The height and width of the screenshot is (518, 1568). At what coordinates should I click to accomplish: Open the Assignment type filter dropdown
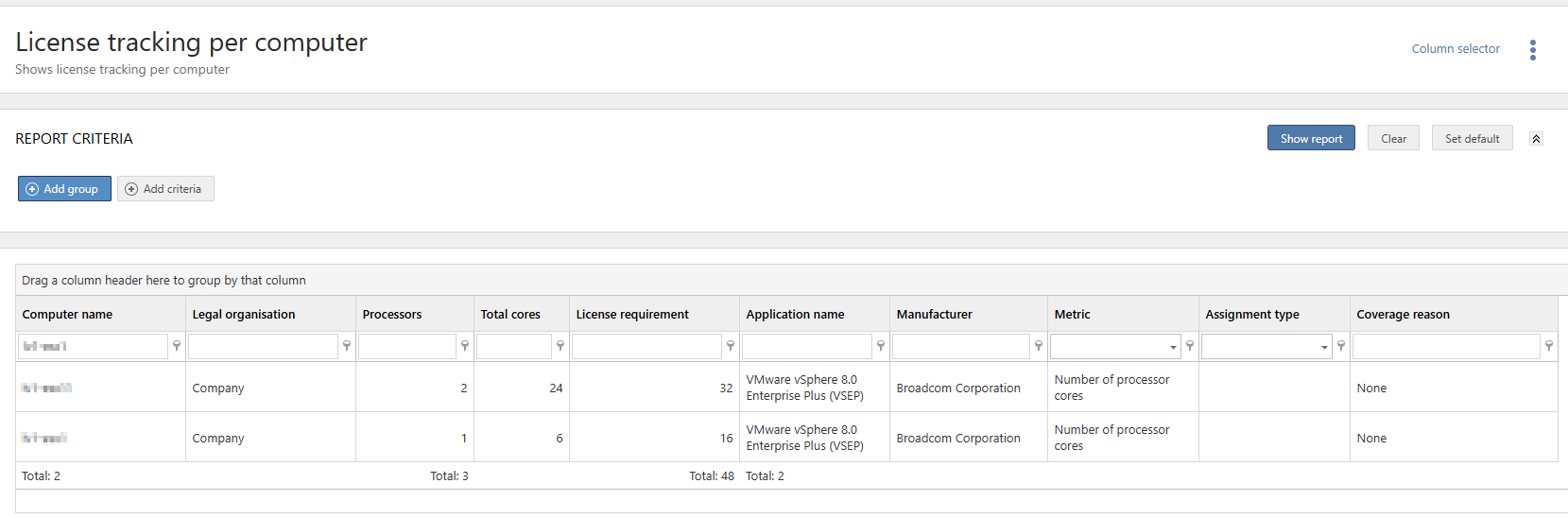1324,347
